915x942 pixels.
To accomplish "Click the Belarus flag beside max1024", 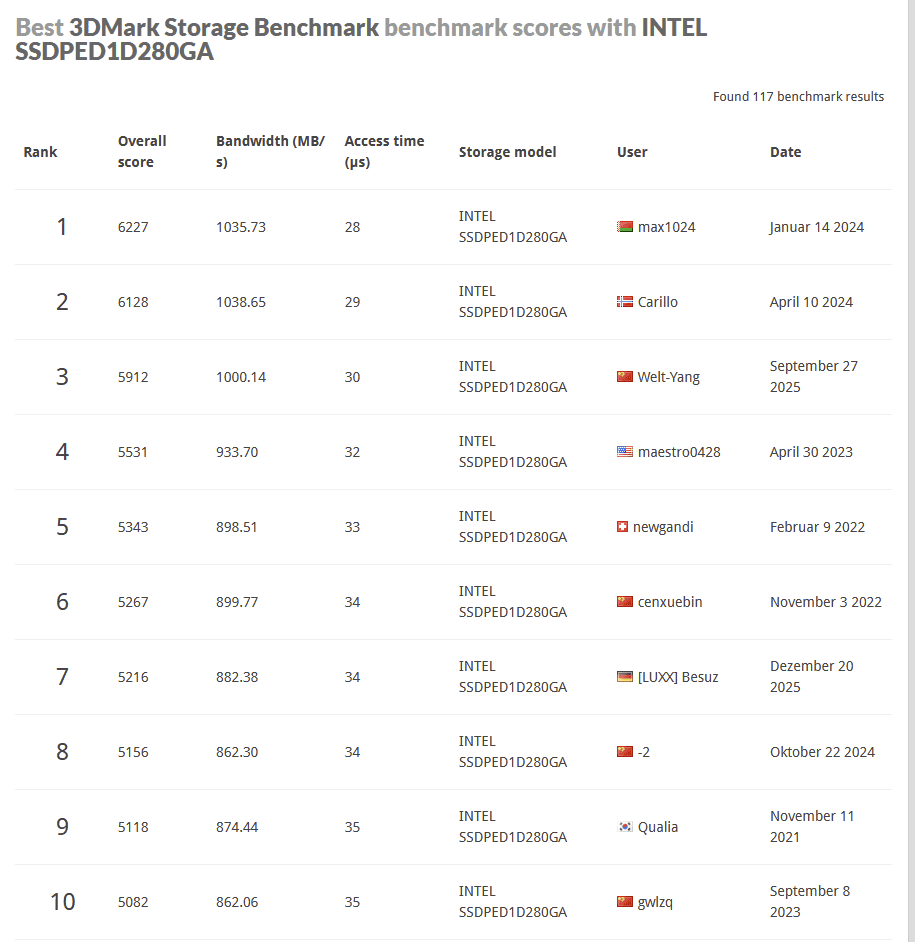I will pyautogui.click(x=625, y=227).
